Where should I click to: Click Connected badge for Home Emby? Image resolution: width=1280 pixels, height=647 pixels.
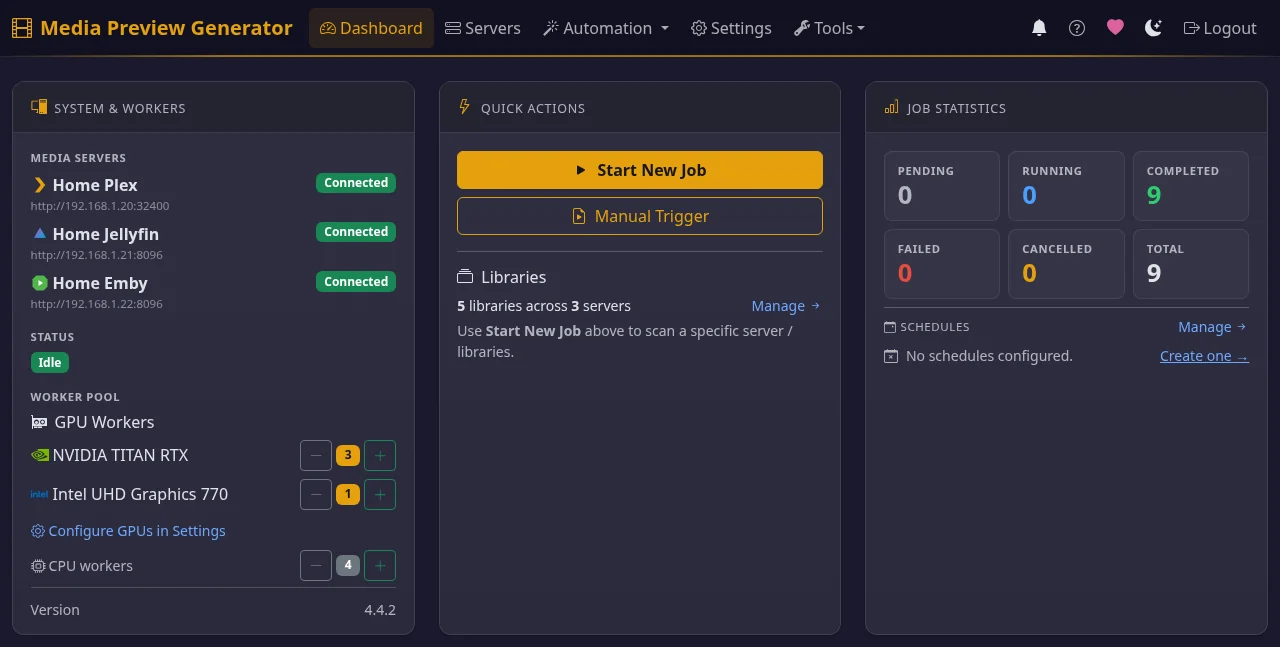[x=356, y=282]
